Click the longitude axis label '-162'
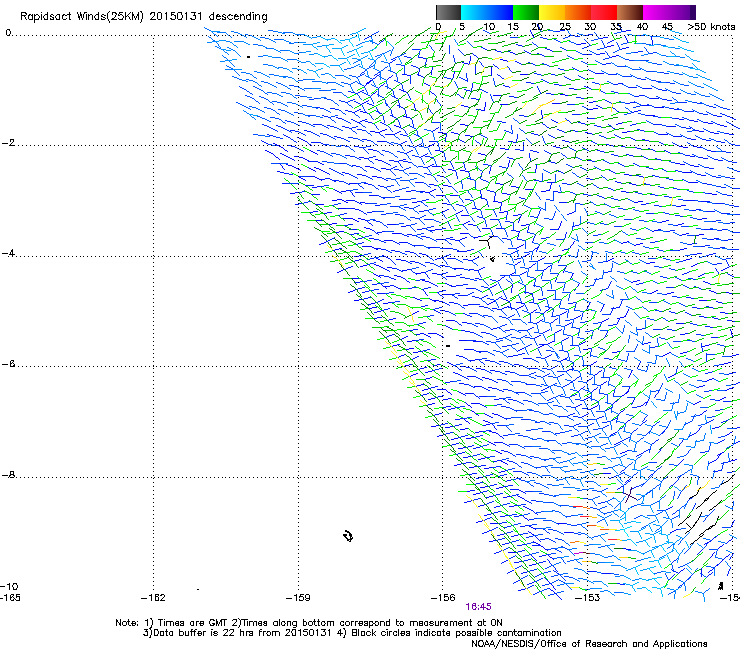The image size is (740, 650). 153,598
